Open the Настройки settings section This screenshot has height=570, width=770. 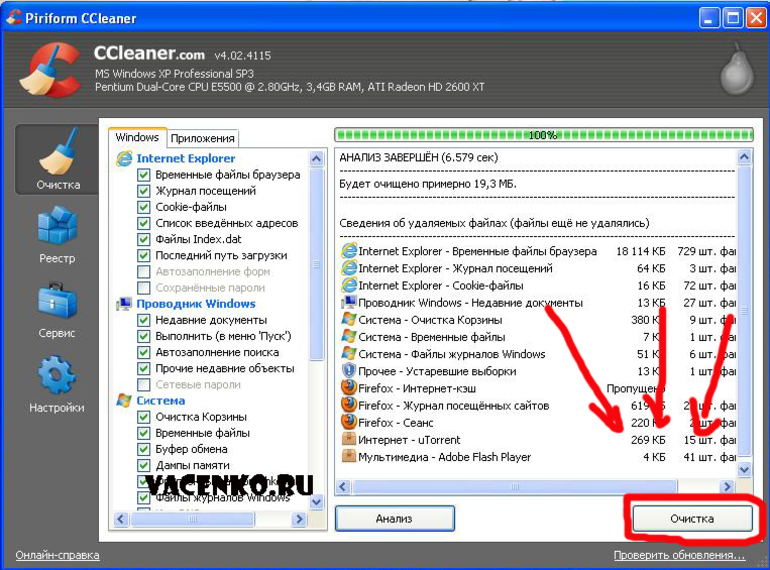pyautogui.click(x=57, y=385)
